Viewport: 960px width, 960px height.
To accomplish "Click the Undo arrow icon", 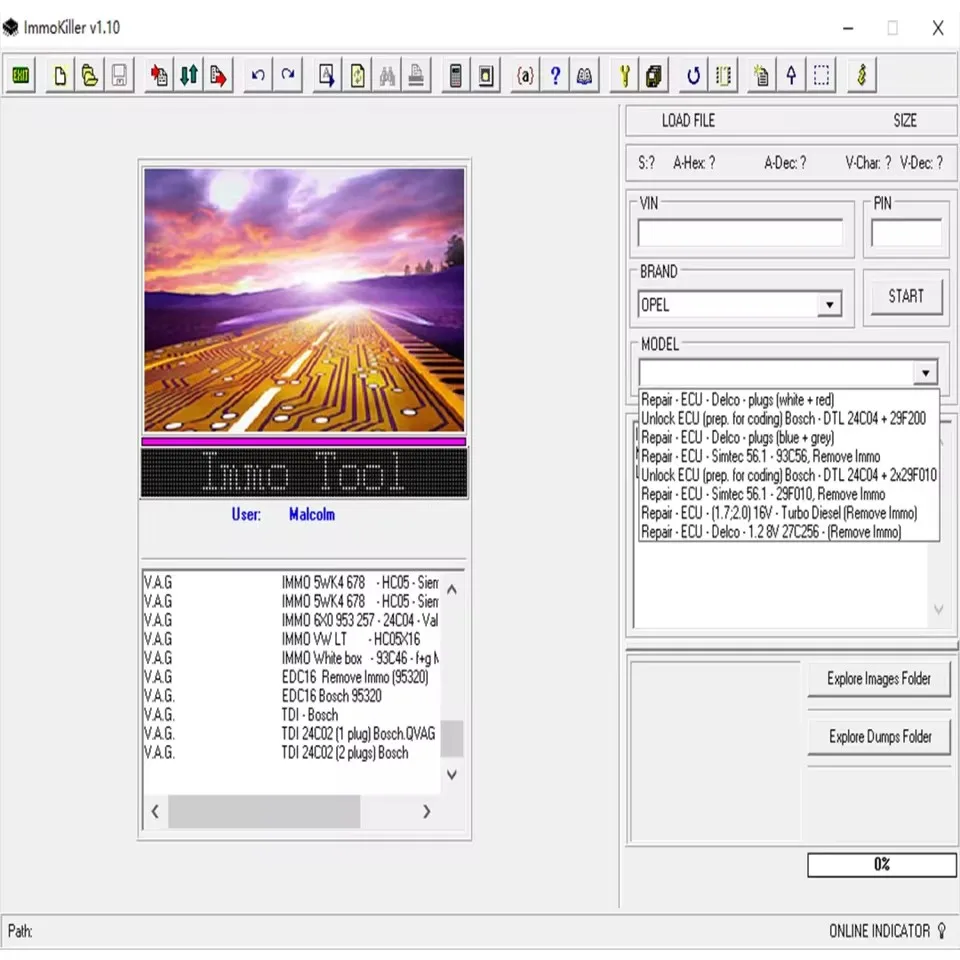I will coord(257,75).
